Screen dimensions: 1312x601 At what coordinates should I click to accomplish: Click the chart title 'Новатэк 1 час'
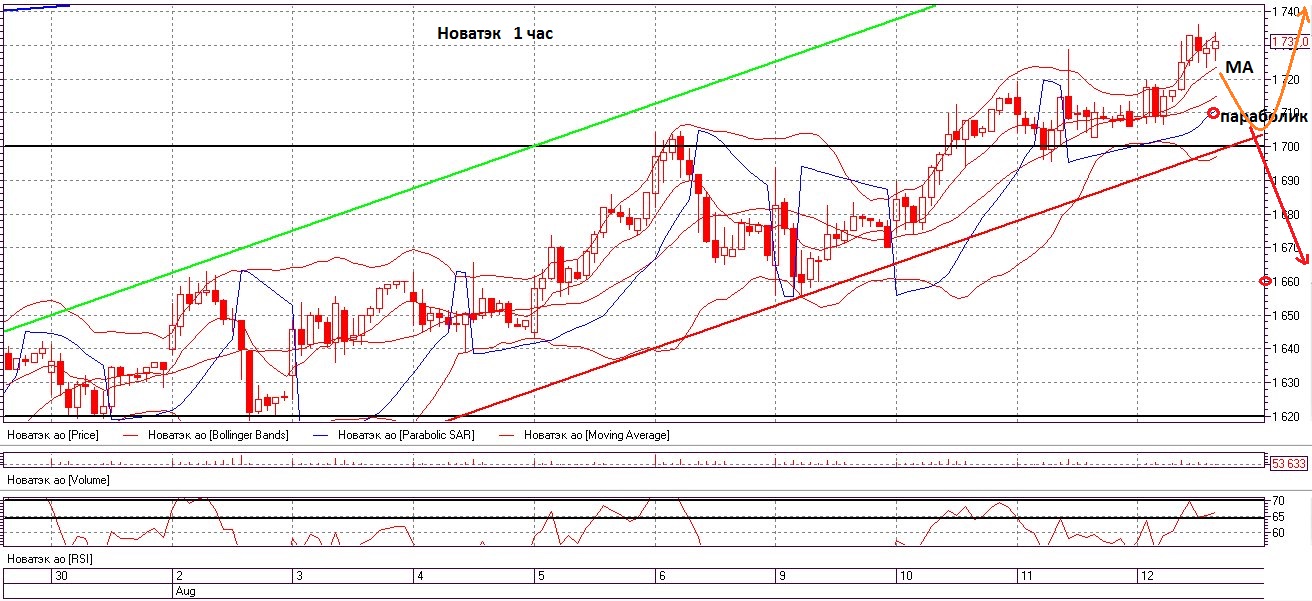click(495, 33)
